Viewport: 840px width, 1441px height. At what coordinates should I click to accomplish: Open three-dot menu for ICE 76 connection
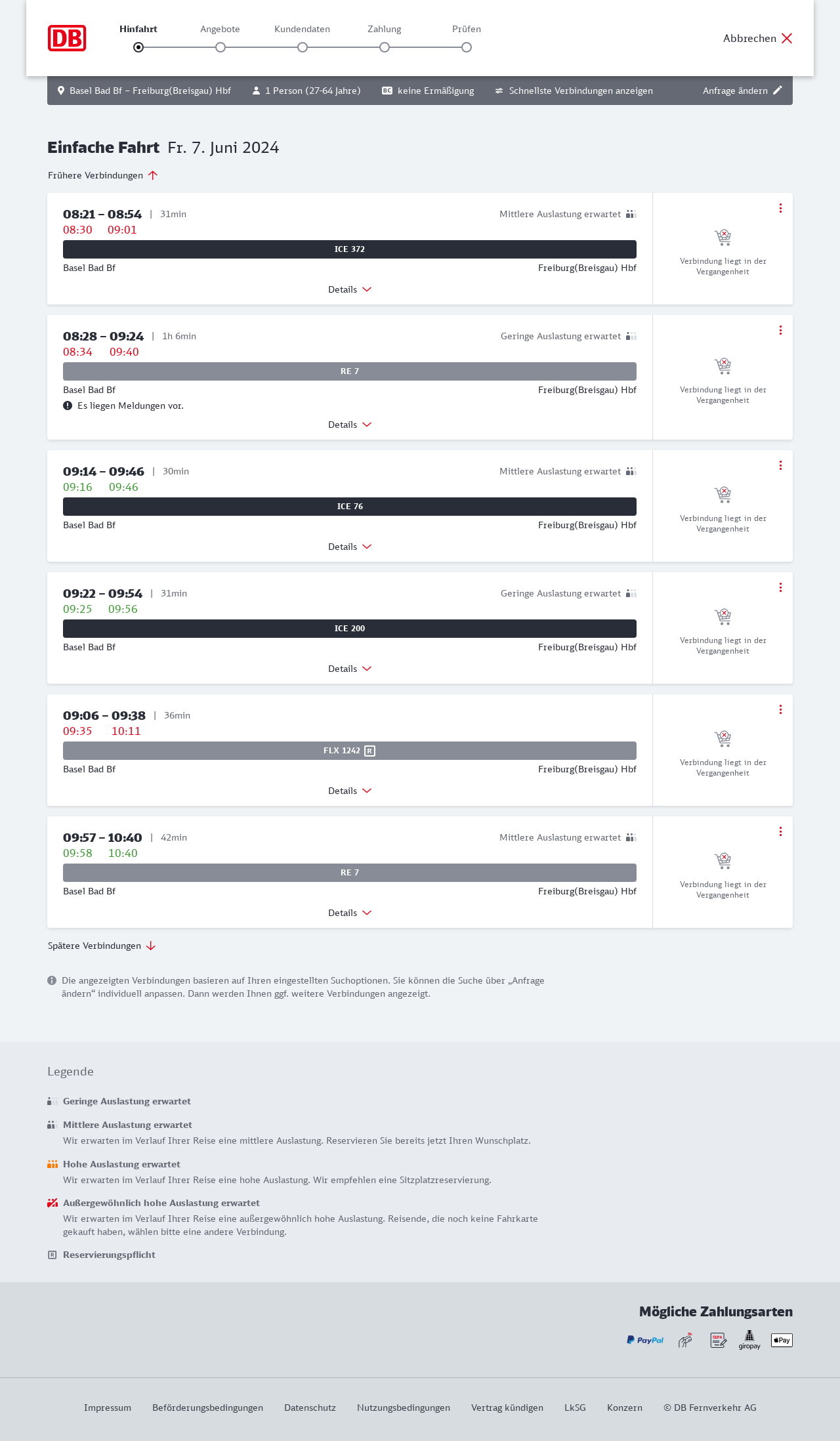pyautogui.click(x=780, y=465)
